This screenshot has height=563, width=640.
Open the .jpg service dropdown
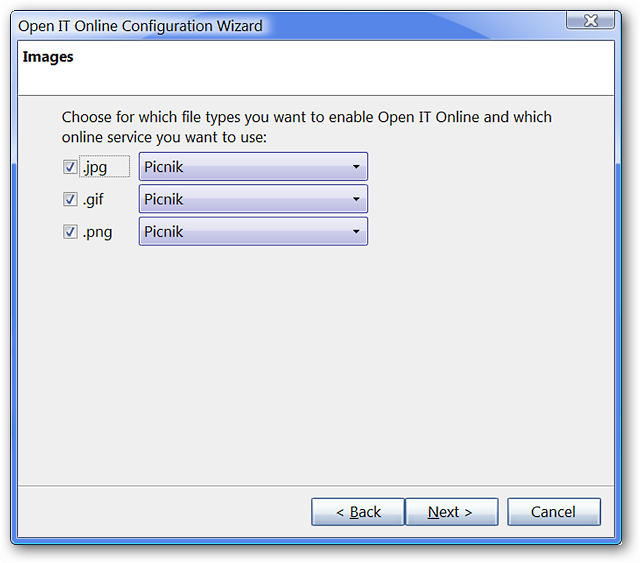(253, 167)
